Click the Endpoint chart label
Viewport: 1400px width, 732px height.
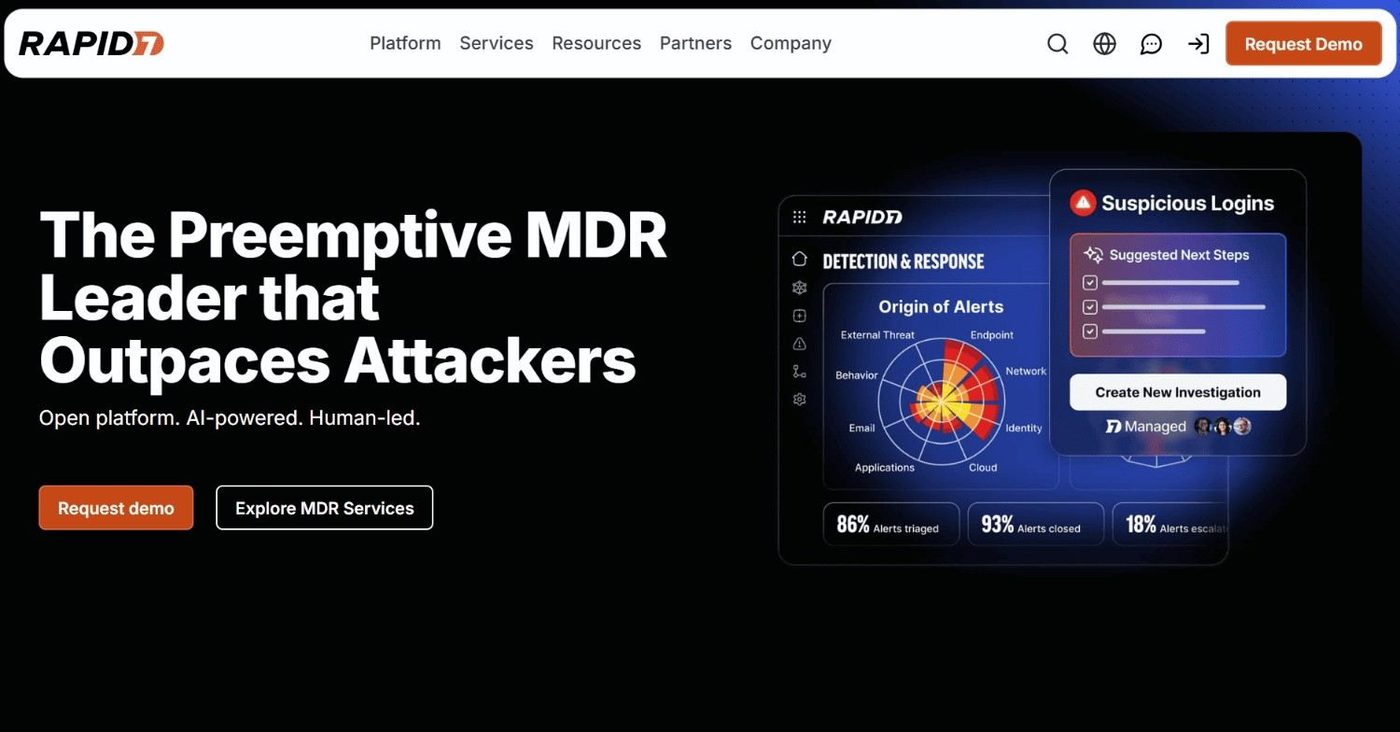[x=992, y=335]
